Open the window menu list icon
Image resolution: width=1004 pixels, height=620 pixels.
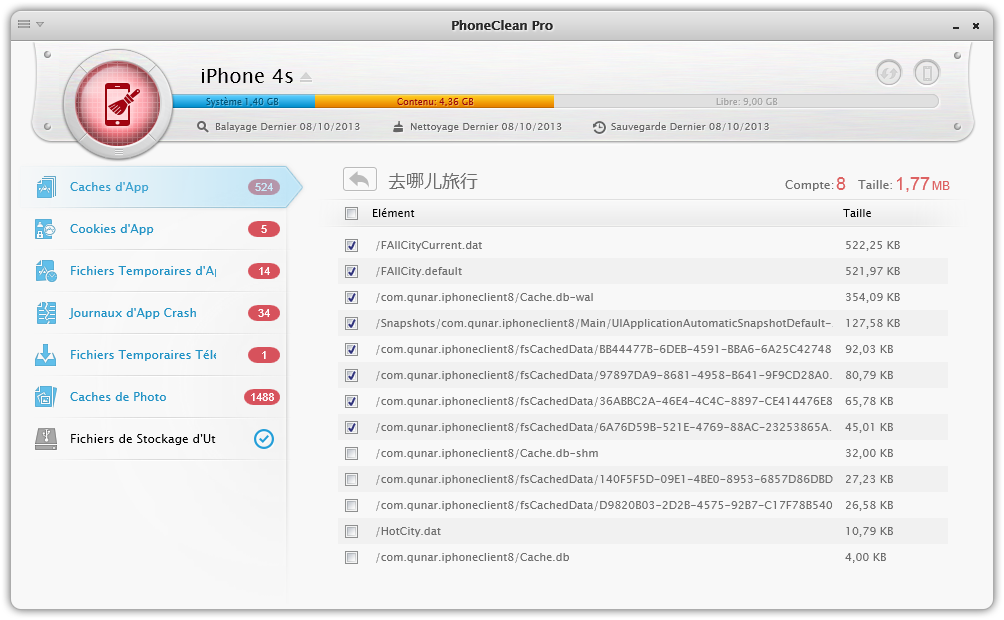pos(24,24)
